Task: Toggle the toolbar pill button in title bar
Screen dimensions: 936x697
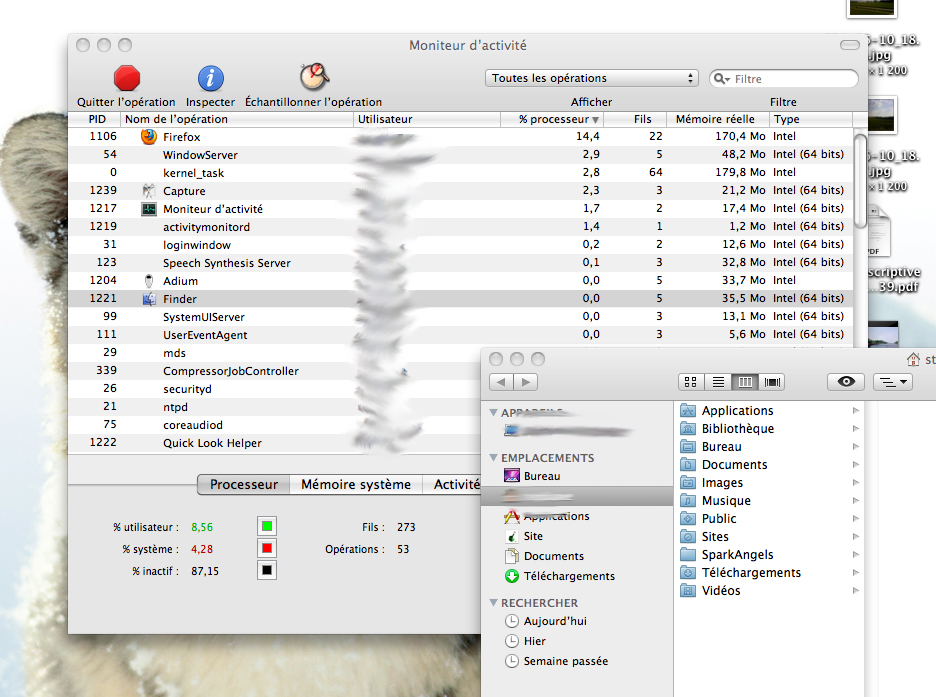Action: [x=849, y=45]
